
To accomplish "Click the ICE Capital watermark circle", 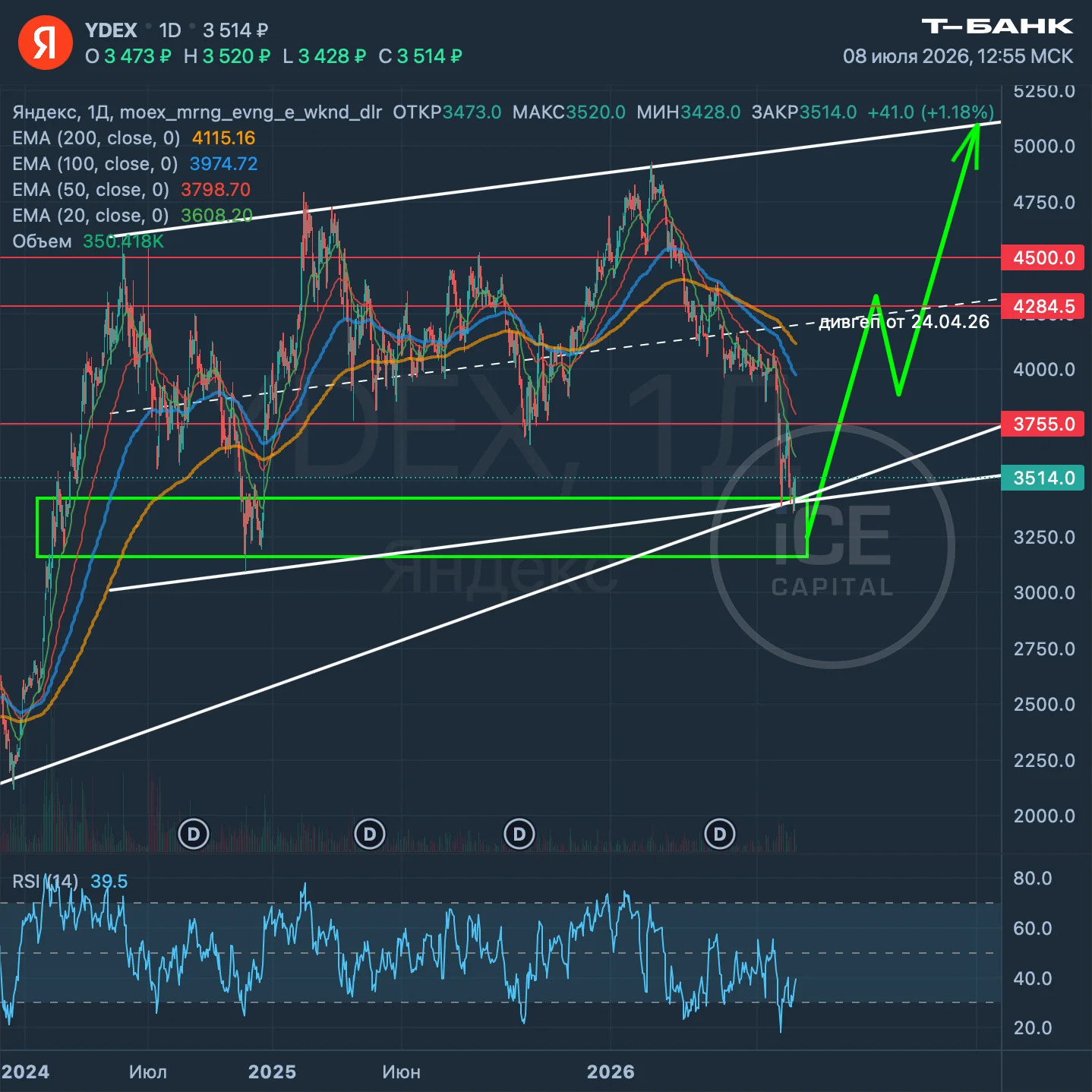I will [832, 546].
